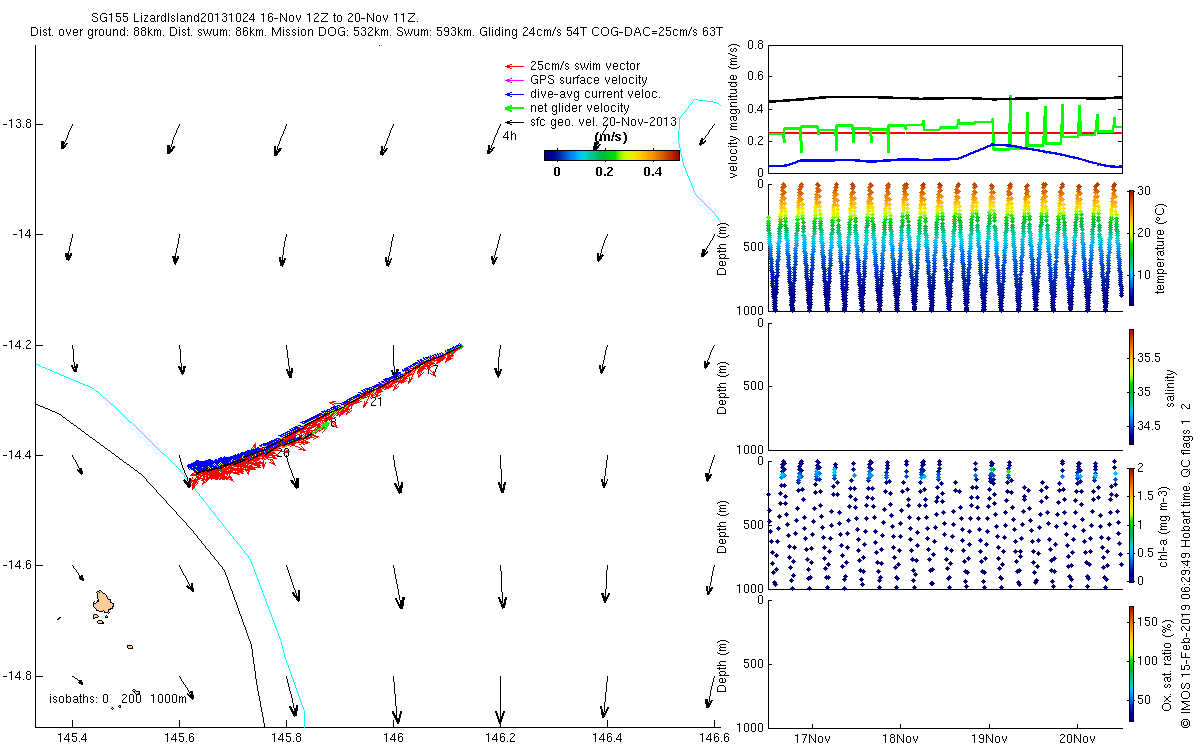
Task: Click the large orange Lizard Island shape
Action: [104, 601]
